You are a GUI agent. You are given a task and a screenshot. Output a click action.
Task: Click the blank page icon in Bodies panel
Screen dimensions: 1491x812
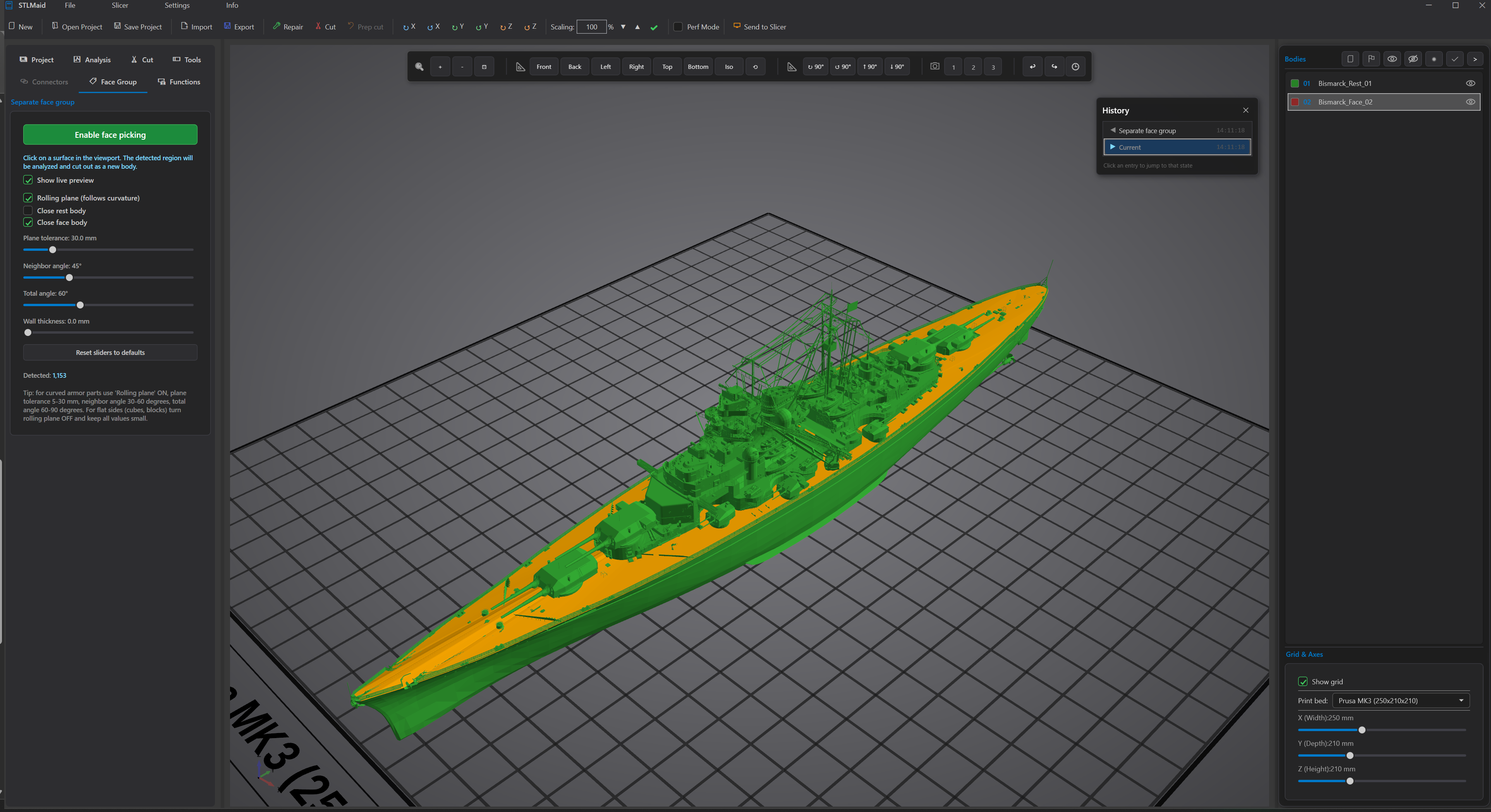click(x=1350, y=59)
